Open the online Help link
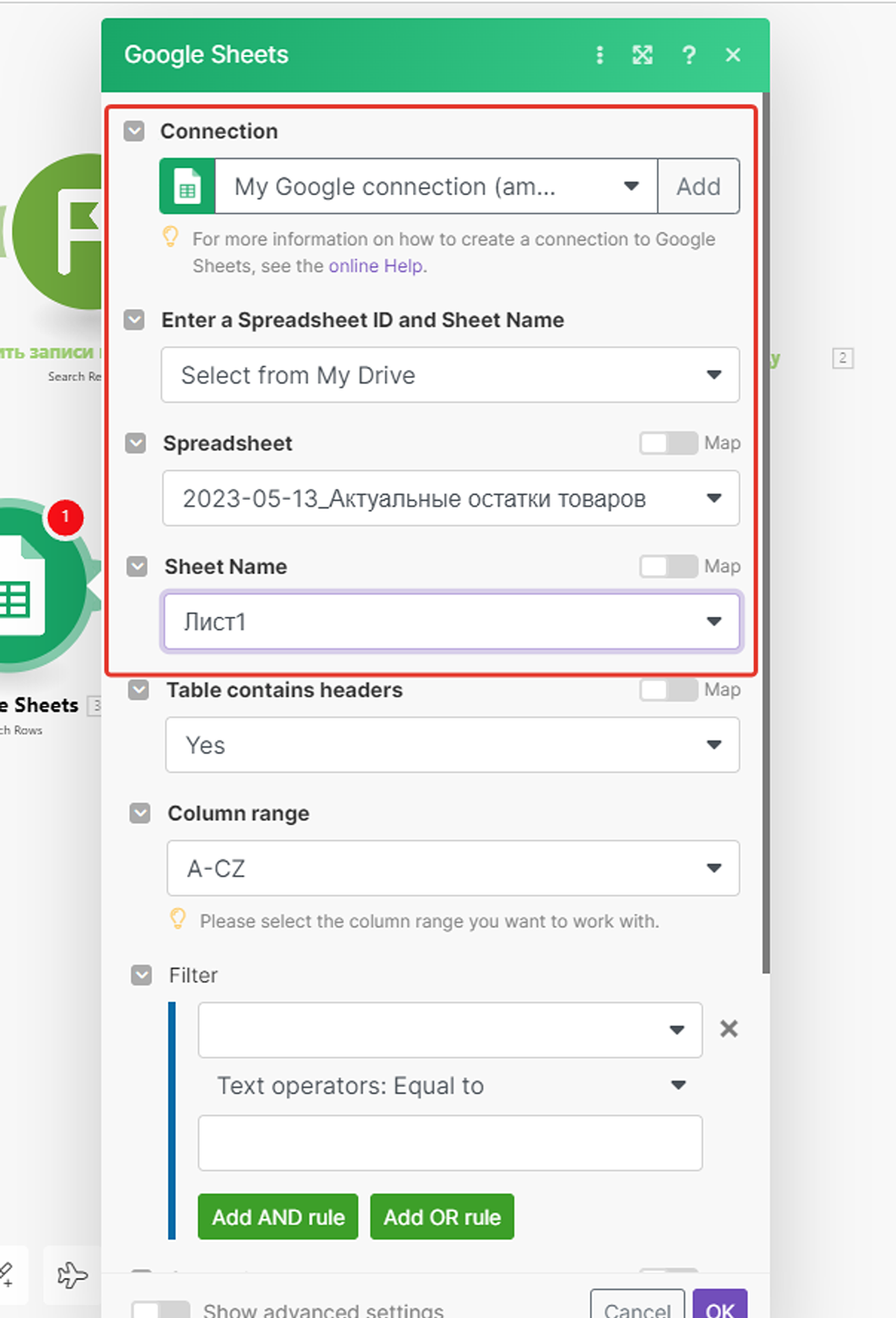Screen dimensions: 896x1318 (x=376, y=266)
